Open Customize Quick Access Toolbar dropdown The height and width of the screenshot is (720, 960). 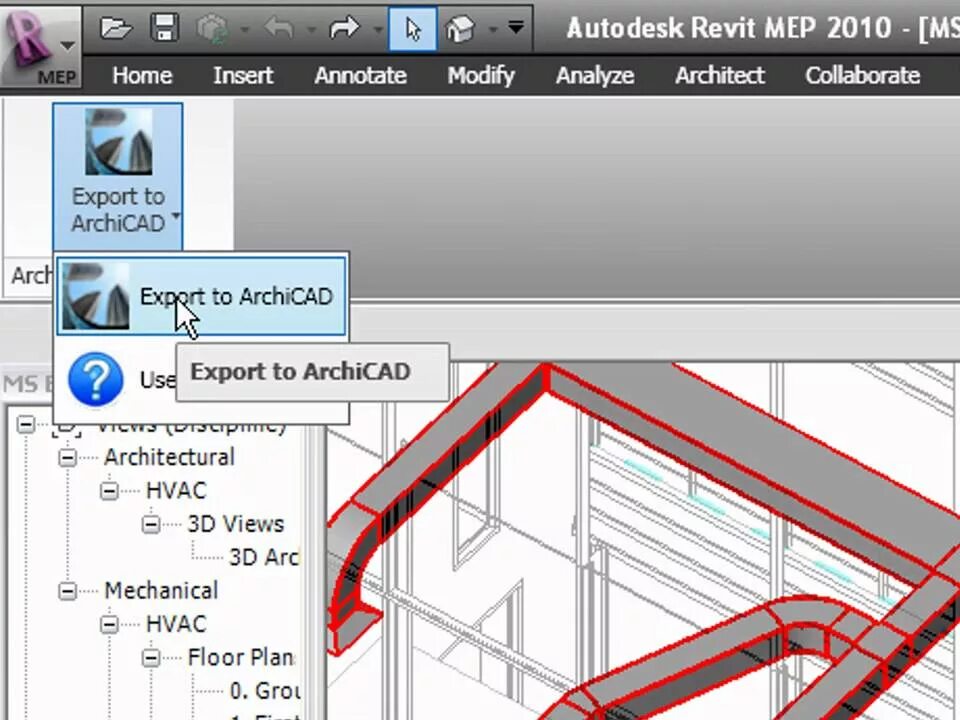(x=516, y=28)
